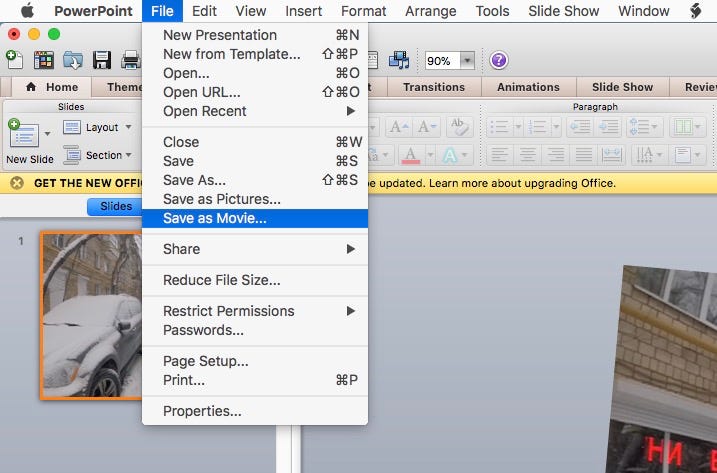The image size is (717, 473).
Task: Choose Close from File menu
Action: [255, 142]
